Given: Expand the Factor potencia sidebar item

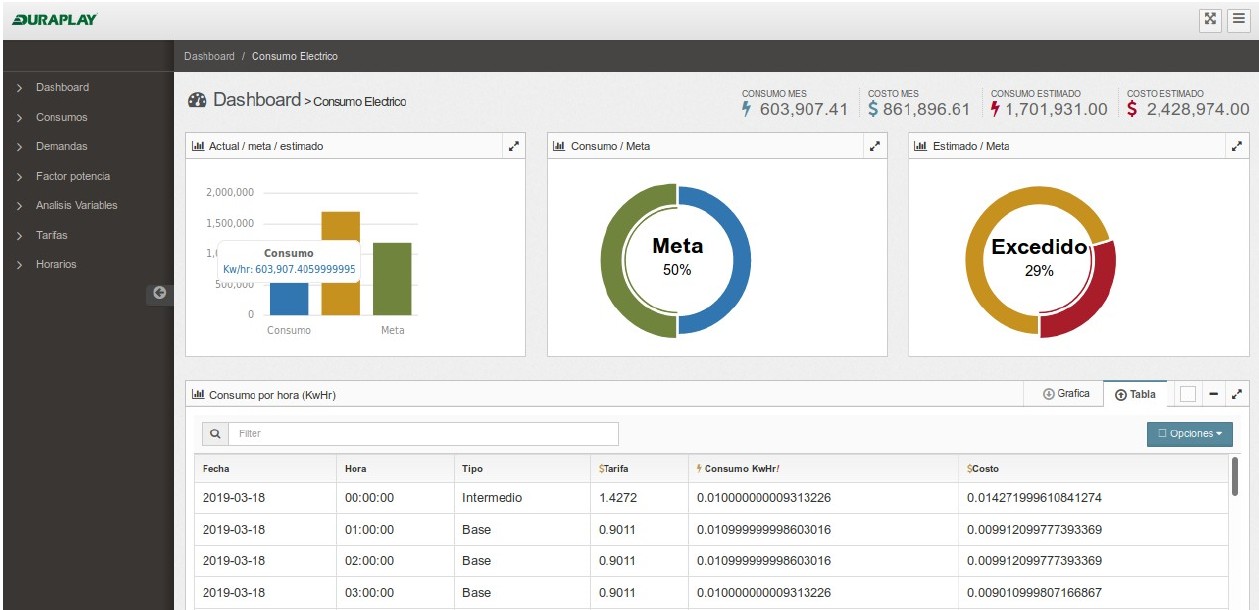Looking at the screenshot, I should [72, 176].
